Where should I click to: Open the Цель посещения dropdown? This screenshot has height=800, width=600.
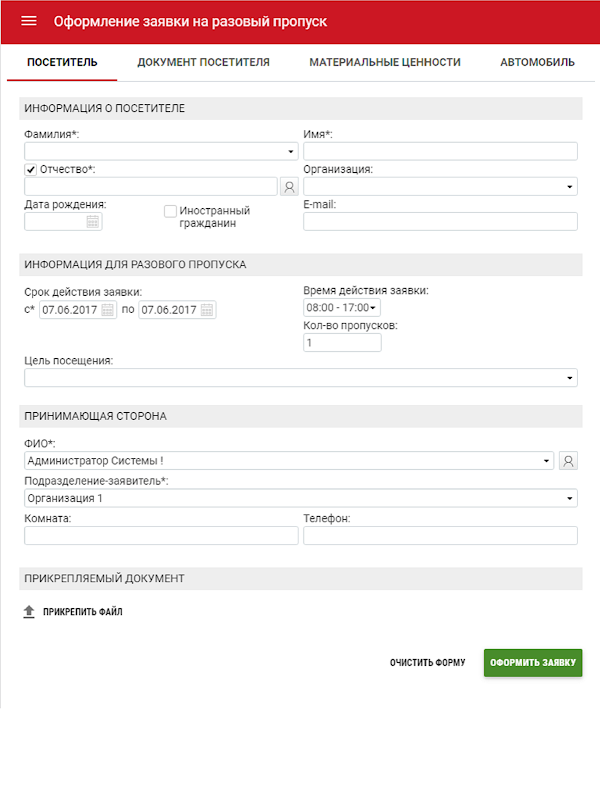pyautogui.click(x=570, y=378)
